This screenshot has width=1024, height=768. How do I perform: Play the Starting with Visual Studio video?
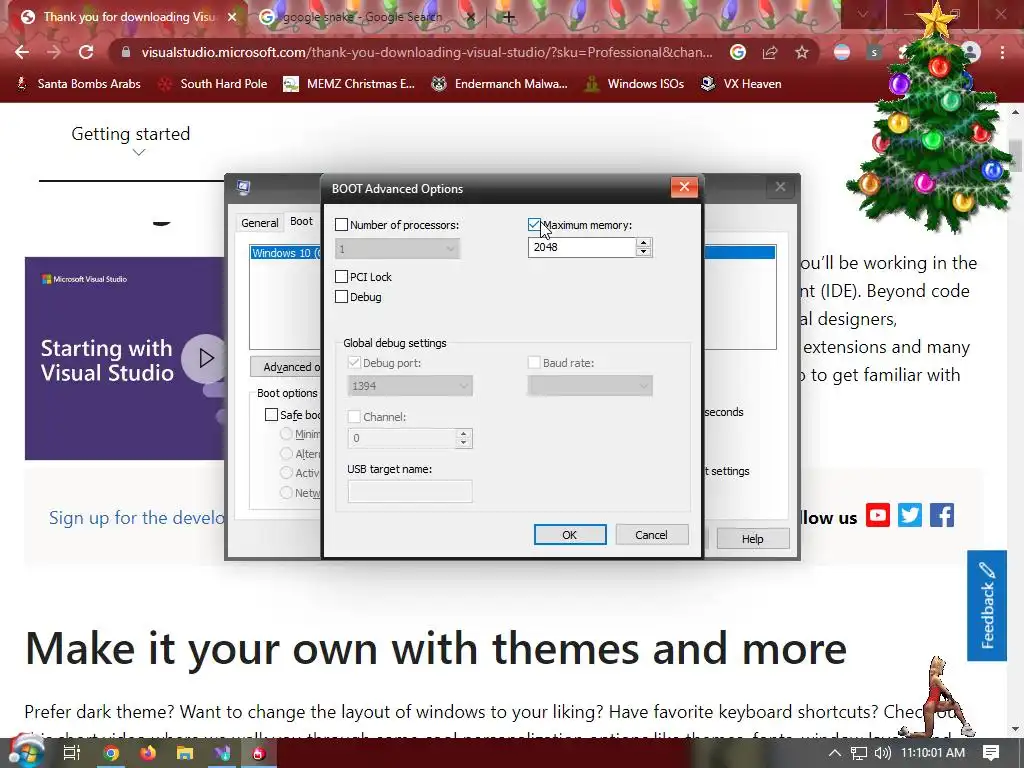click(x=205, y=358)
